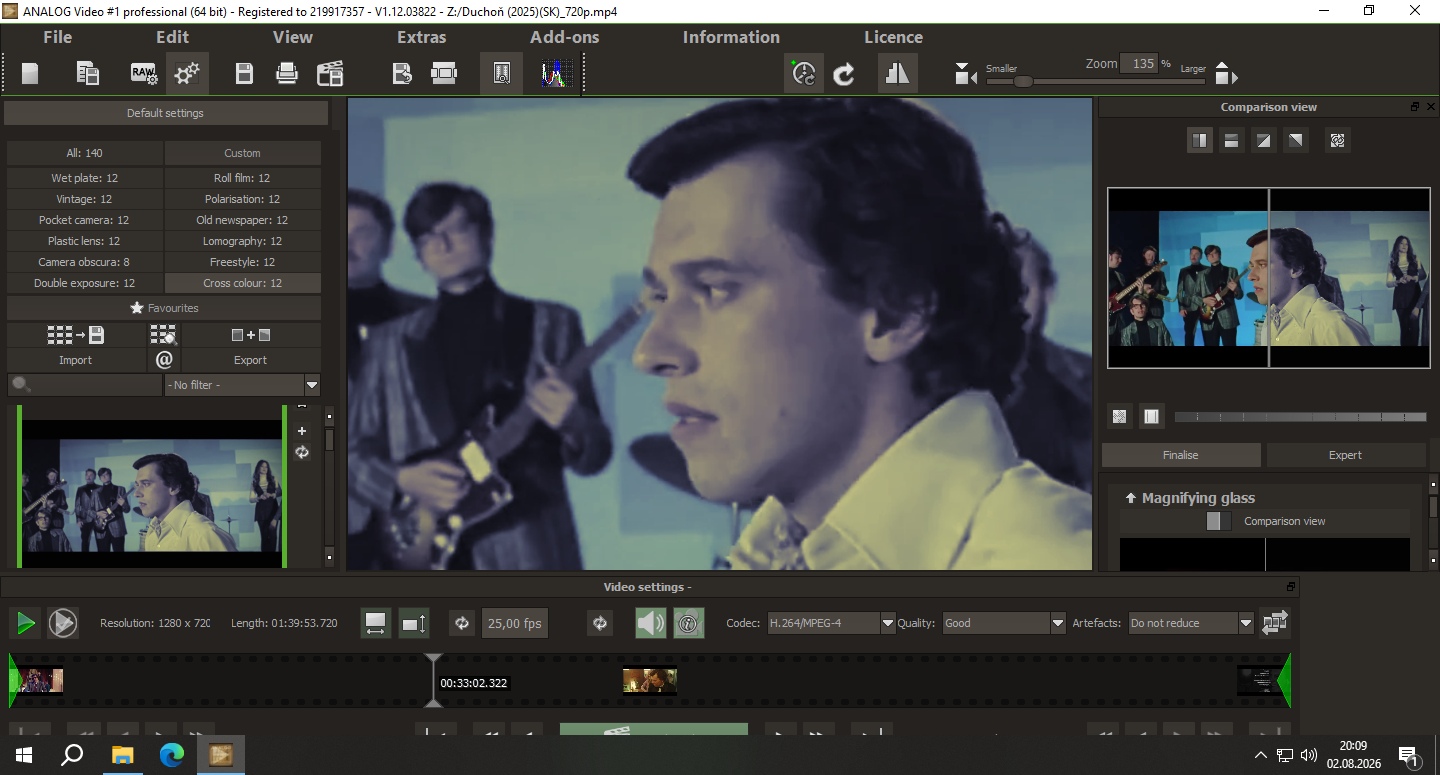Screen dimensions: 1440x775
Task: Select the 'Wet plate: 12' preset category
Action: click(x=85, y=178)
